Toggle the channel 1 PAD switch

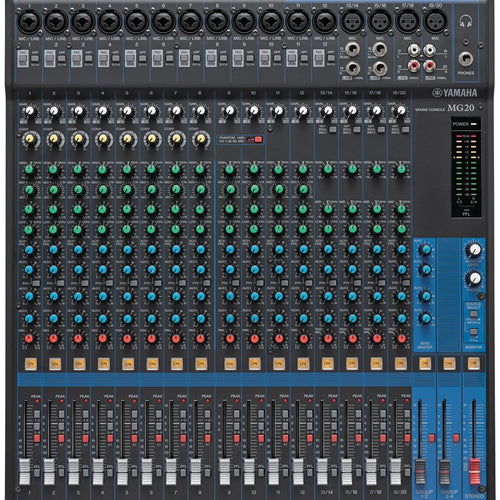pos(22,59)
